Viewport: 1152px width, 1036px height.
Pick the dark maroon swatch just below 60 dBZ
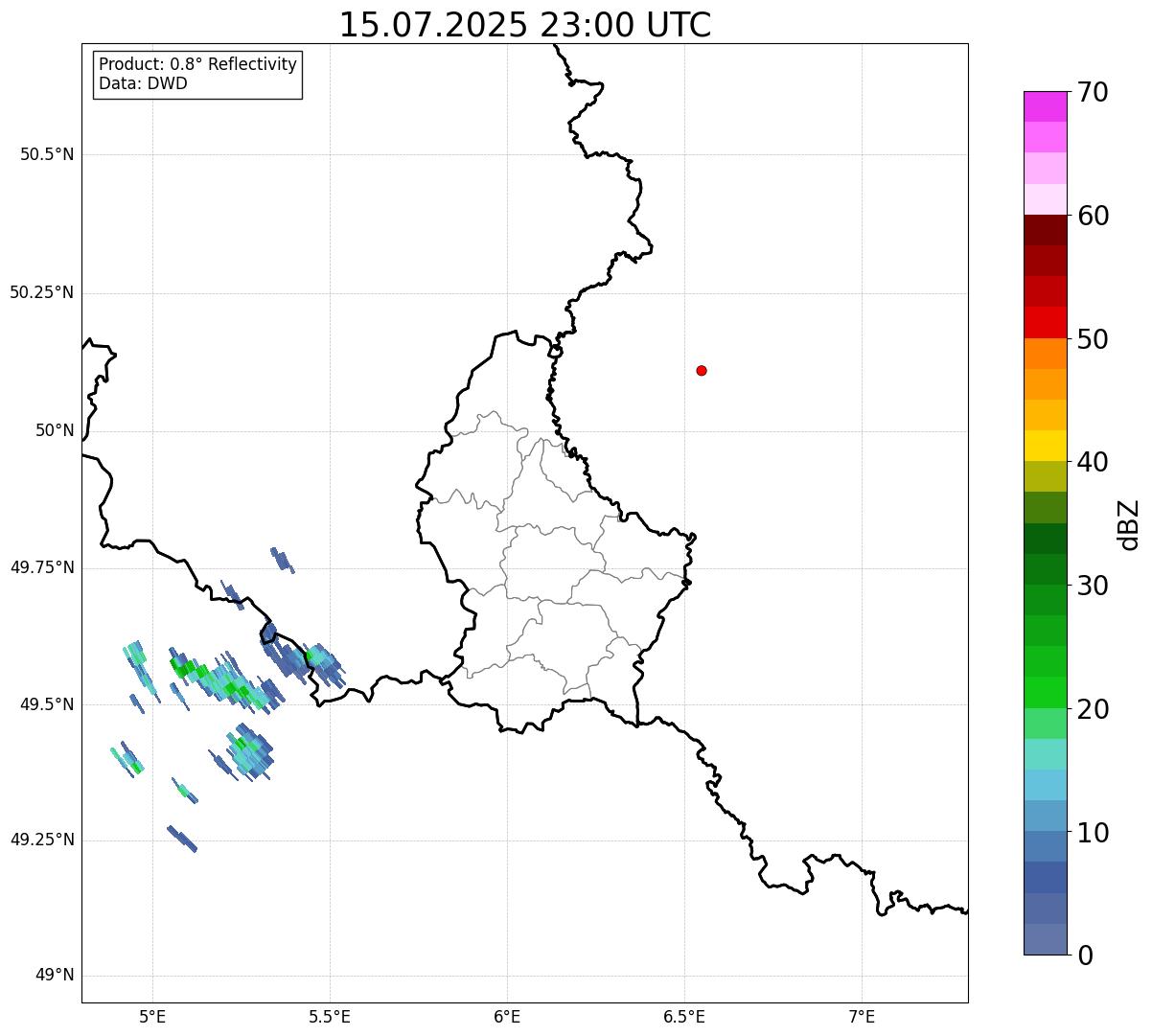(1045, 230)
